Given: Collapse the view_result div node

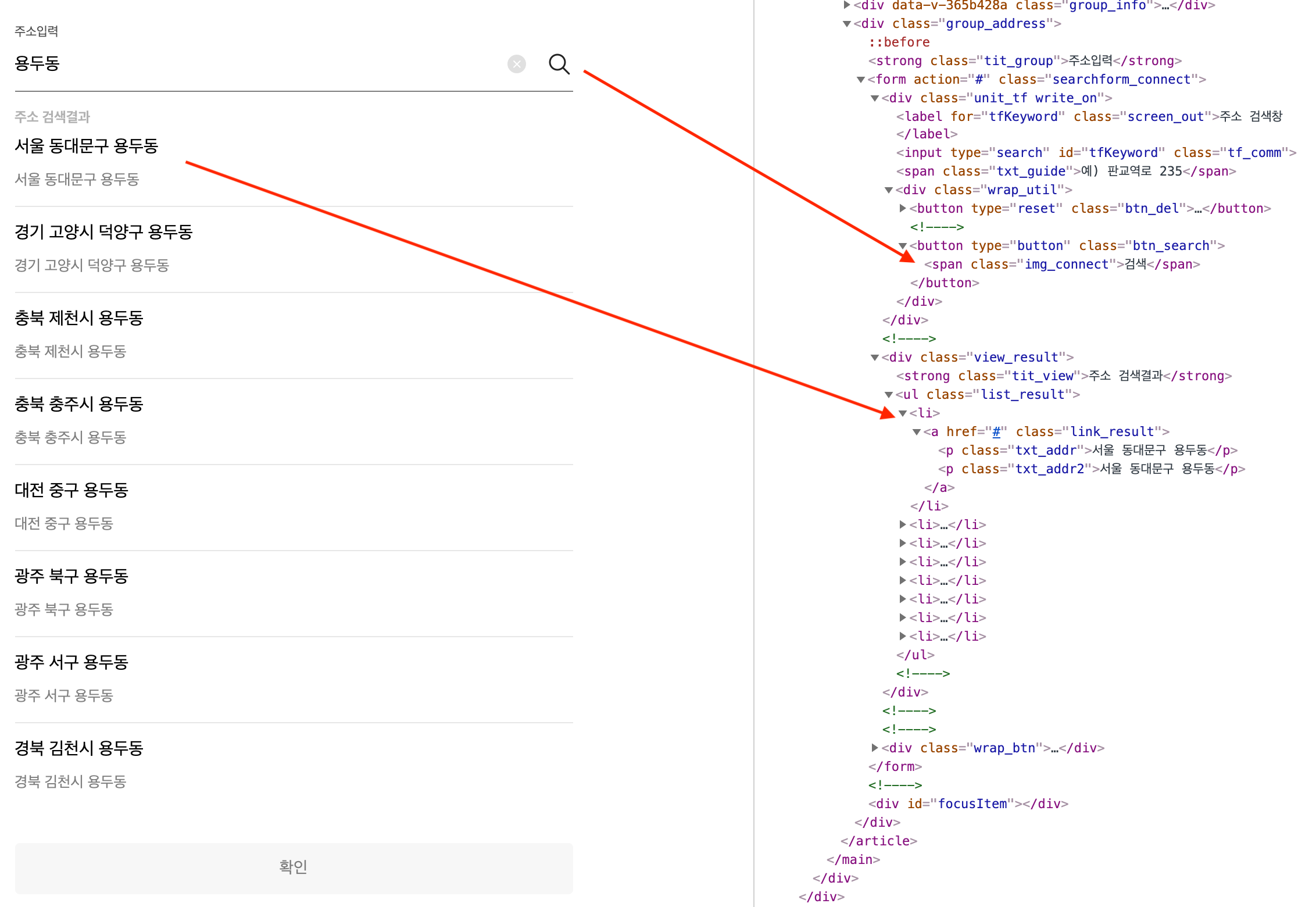Looking at the screenshot, I should 875,358.
